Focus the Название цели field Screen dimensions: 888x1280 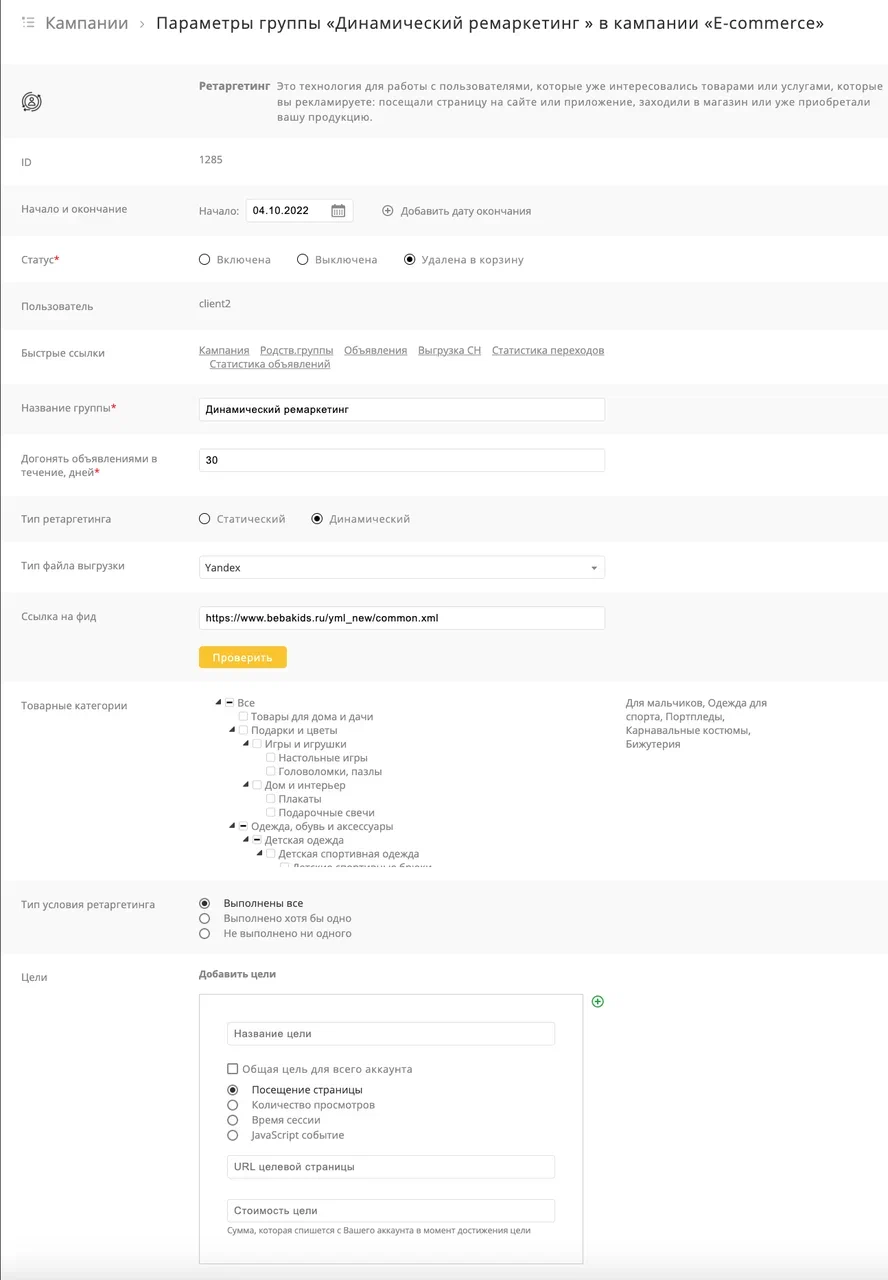point(391,1034)
